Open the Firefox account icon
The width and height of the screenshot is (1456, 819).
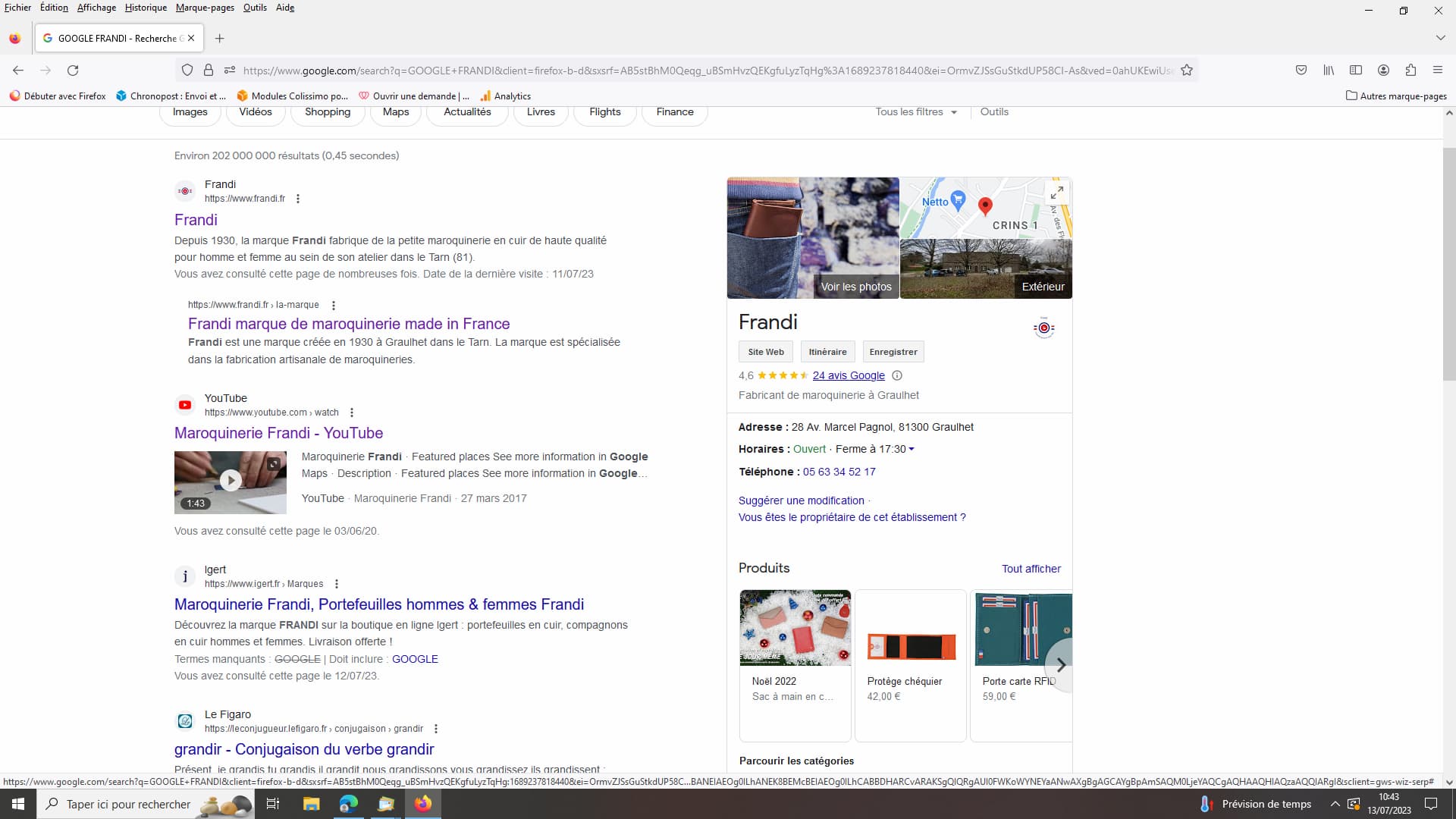[x=1383, y=70]
